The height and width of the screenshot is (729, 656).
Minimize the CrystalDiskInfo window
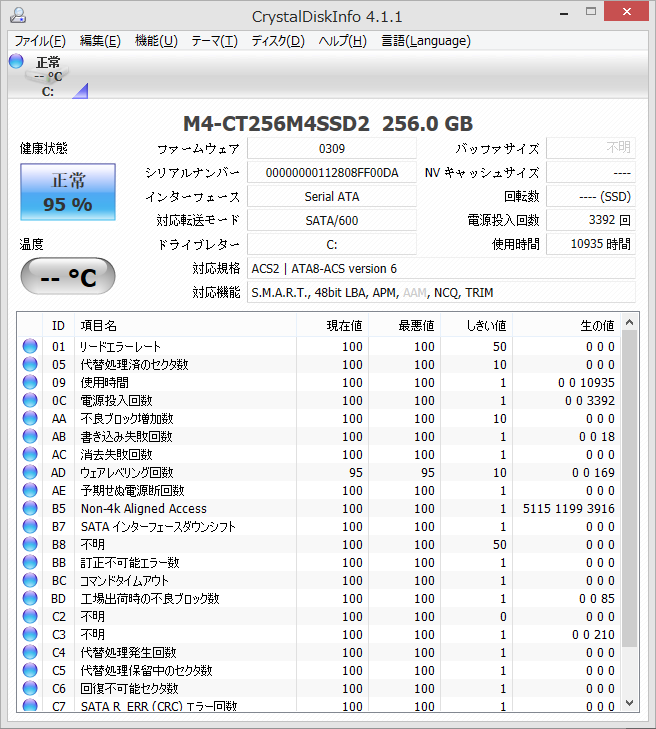click(x=564, y=13)
